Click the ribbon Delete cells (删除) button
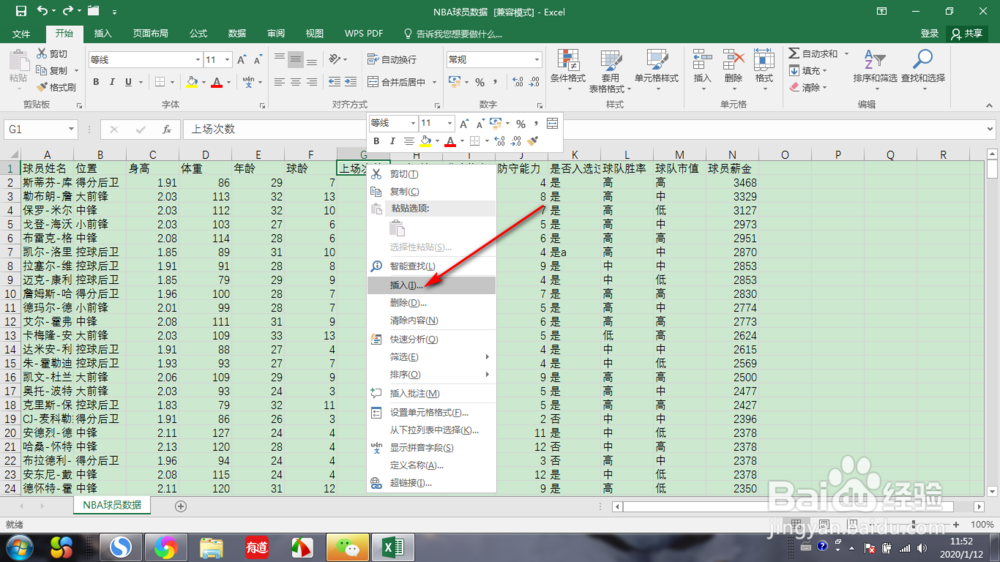Image resolution: width=1000 pixels, height=562 pixels. [x=733, y=69]
